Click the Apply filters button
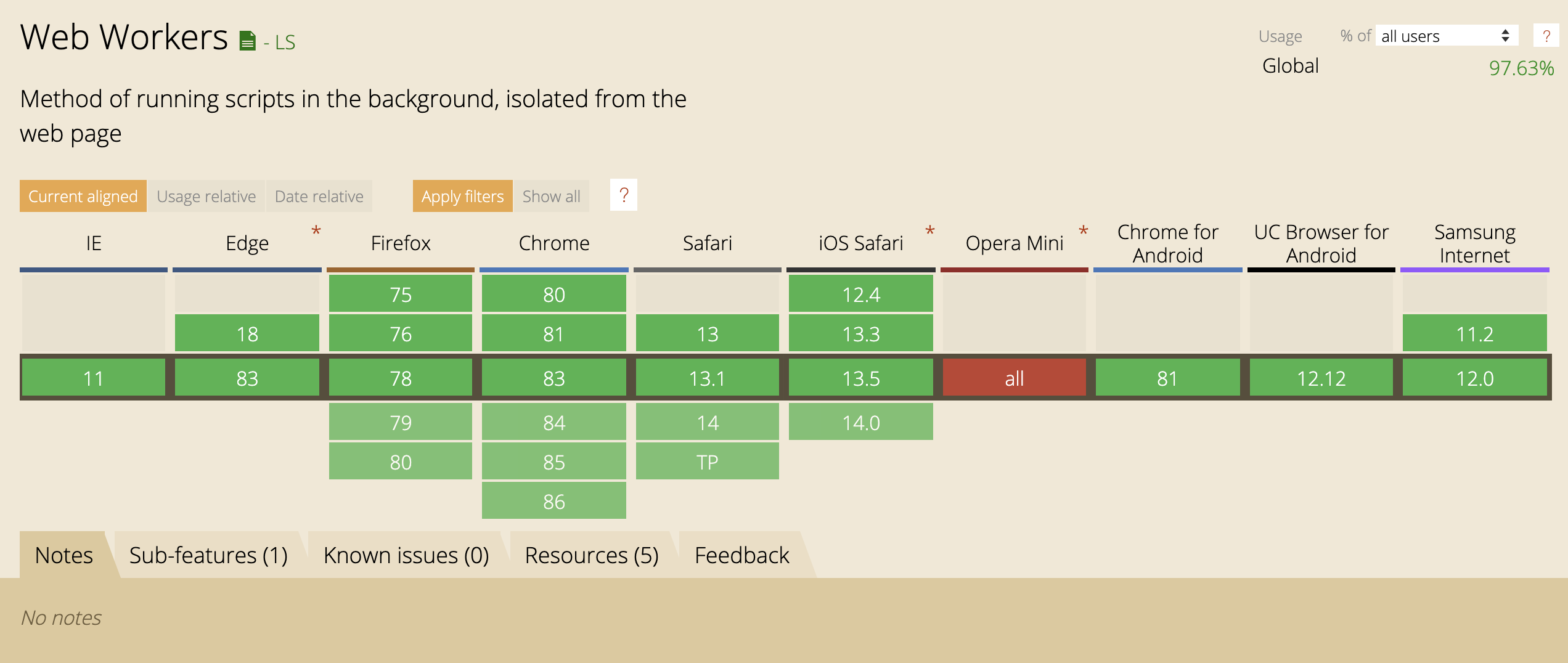The image size is (1568, 663). [x=463, y=196]
